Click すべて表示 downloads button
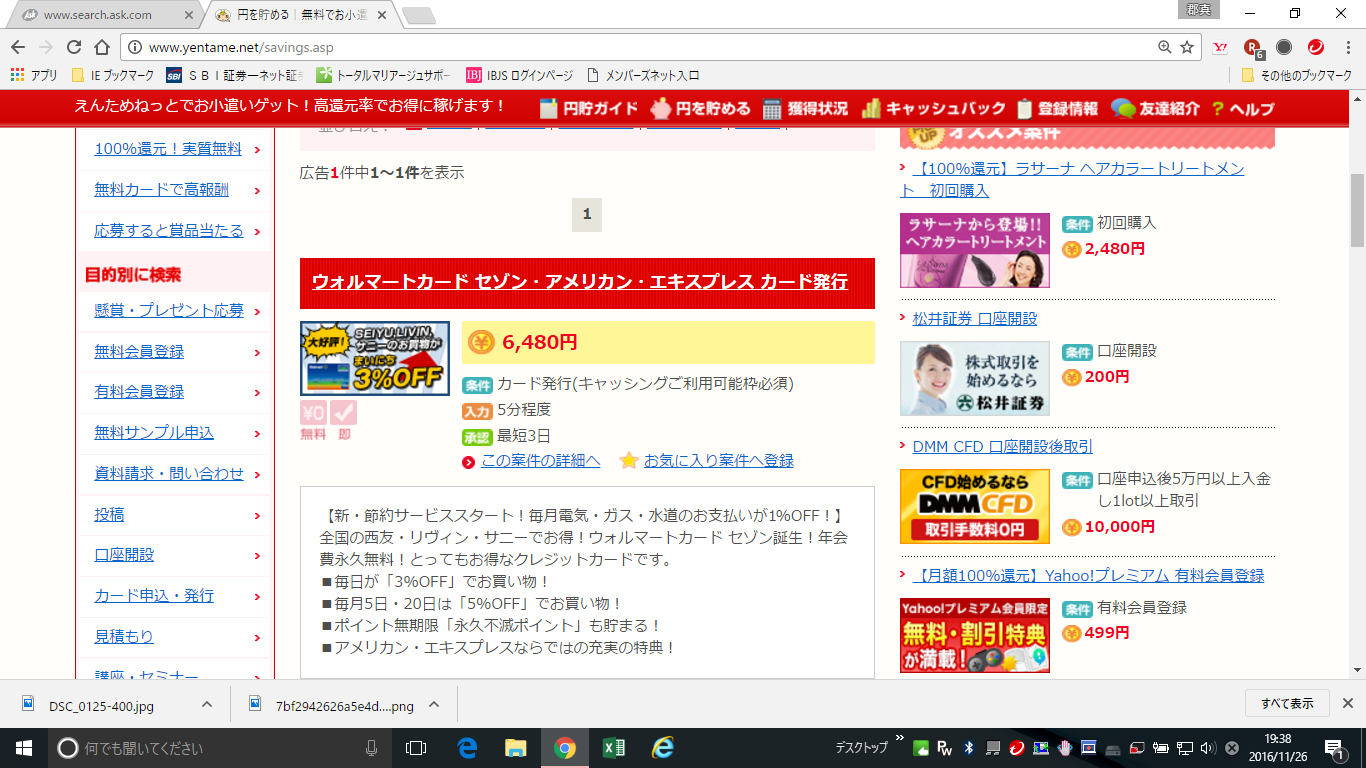The width and height of the screenshot is (1366, 768). [1287, 703]
